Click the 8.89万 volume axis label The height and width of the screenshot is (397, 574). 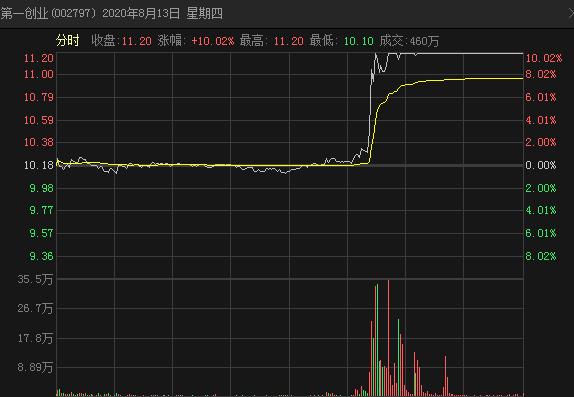[x=35, y=367]
